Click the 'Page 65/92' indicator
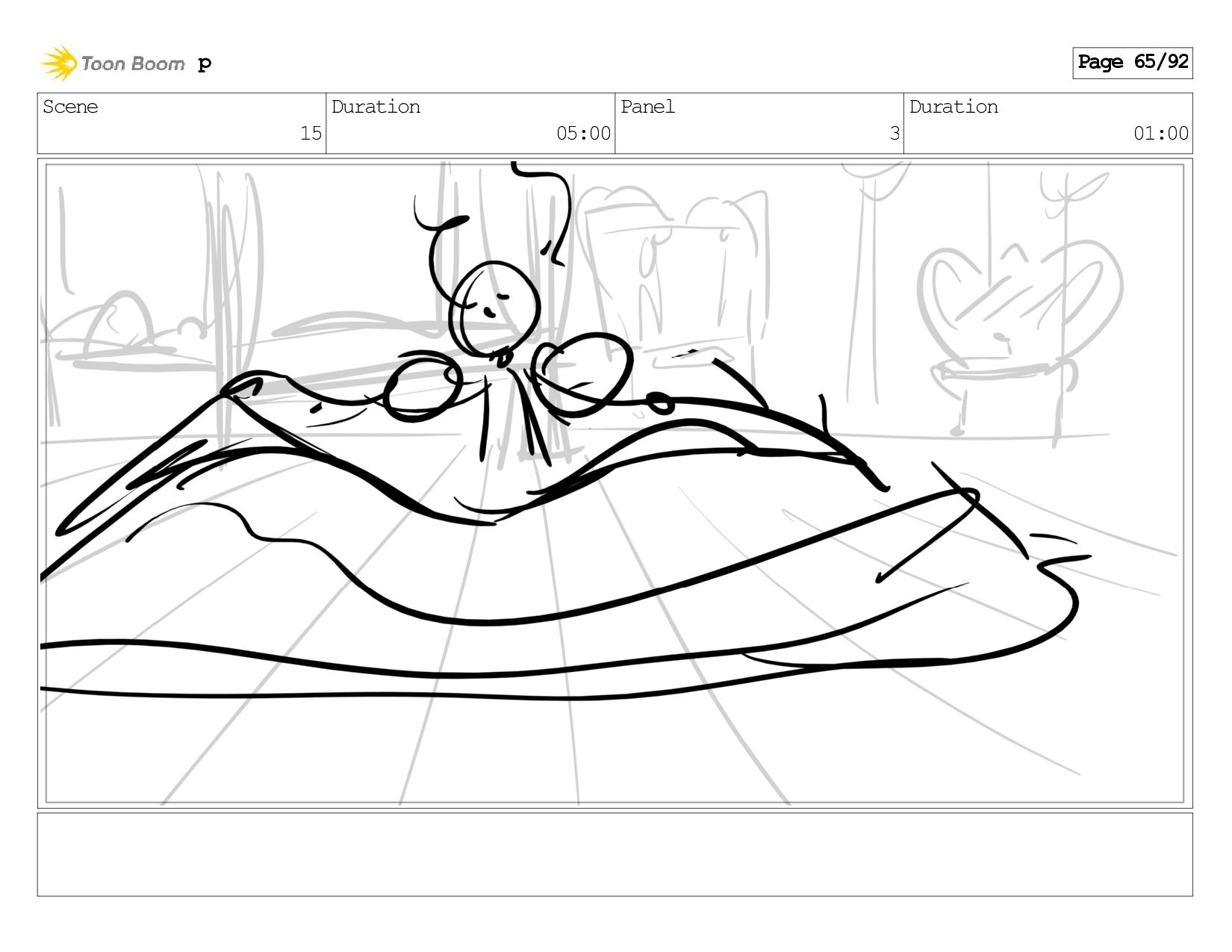1232x952 pixels. 1132,63
